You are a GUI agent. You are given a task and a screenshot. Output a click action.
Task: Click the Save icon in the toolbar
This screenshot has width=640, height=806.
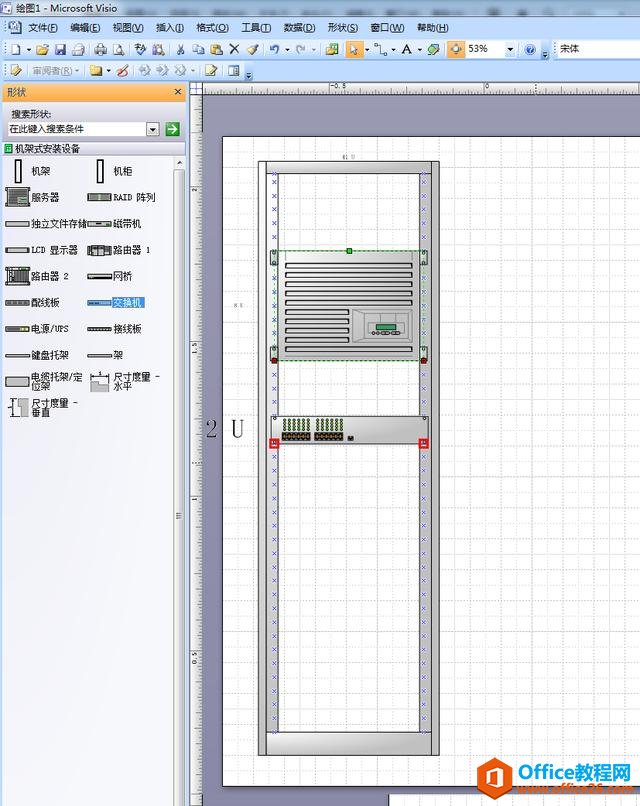(x=60, y=49)
